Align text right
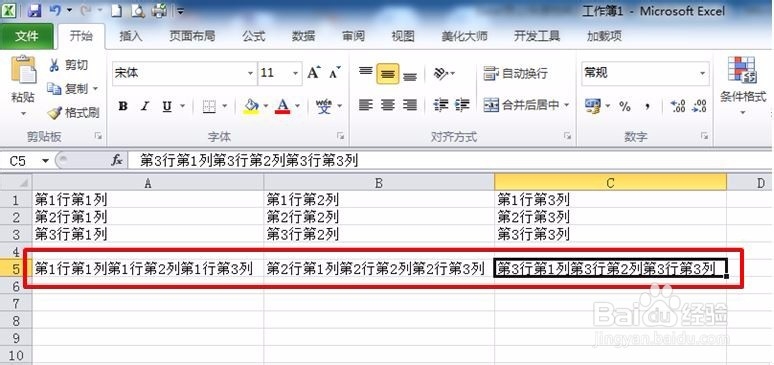774x365 pixels. [410, 105]
